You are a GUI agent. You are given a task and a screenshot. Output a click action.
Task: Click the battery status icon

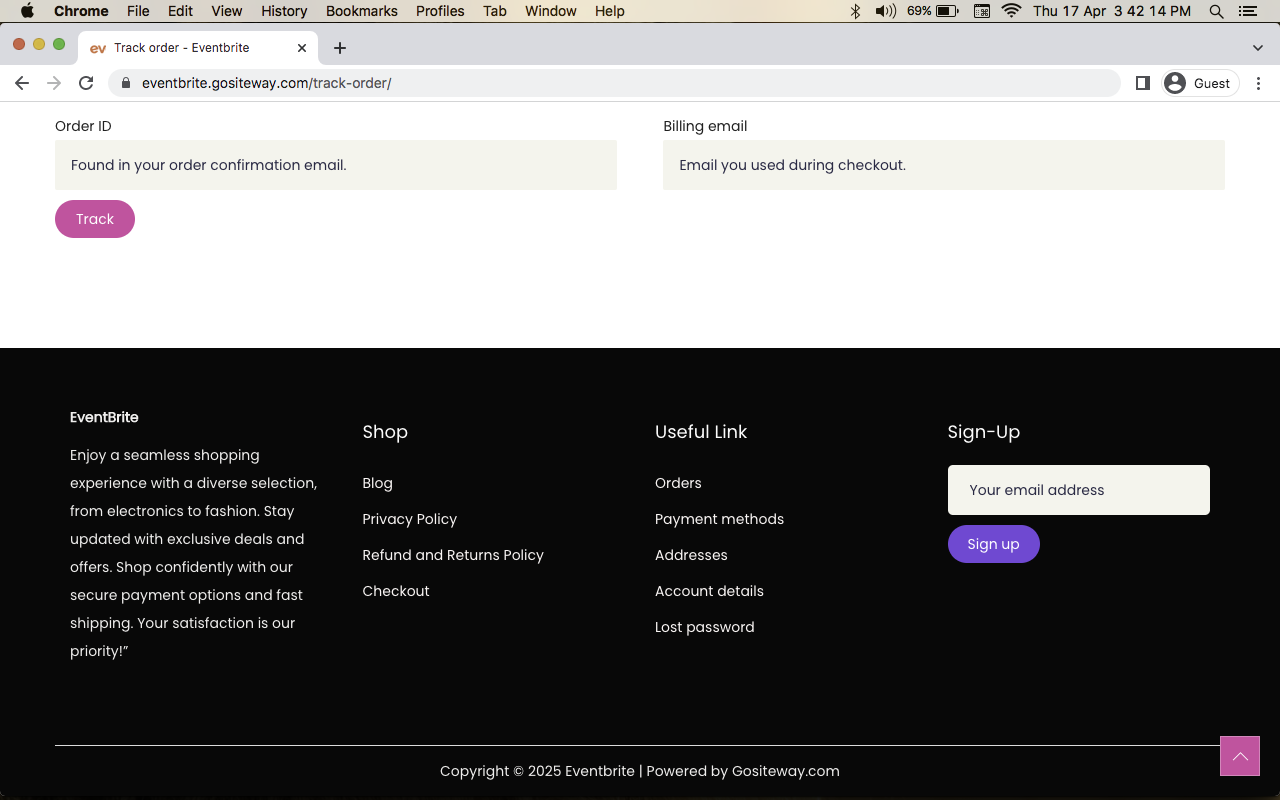click(947, 11)
